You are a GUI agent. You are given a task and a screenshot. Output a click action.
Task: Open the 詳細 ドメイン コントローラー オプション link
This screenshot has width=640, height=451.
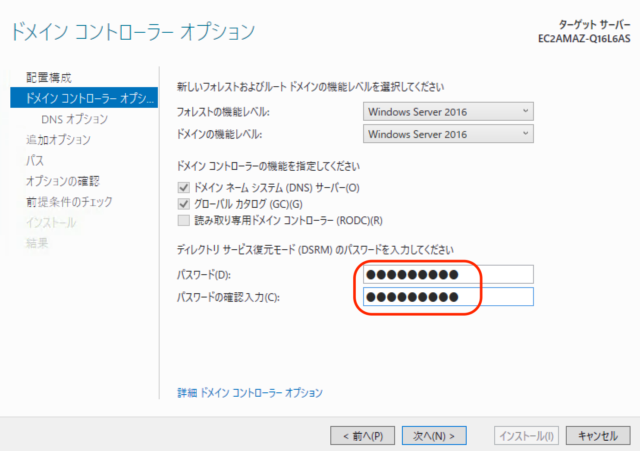250,393
